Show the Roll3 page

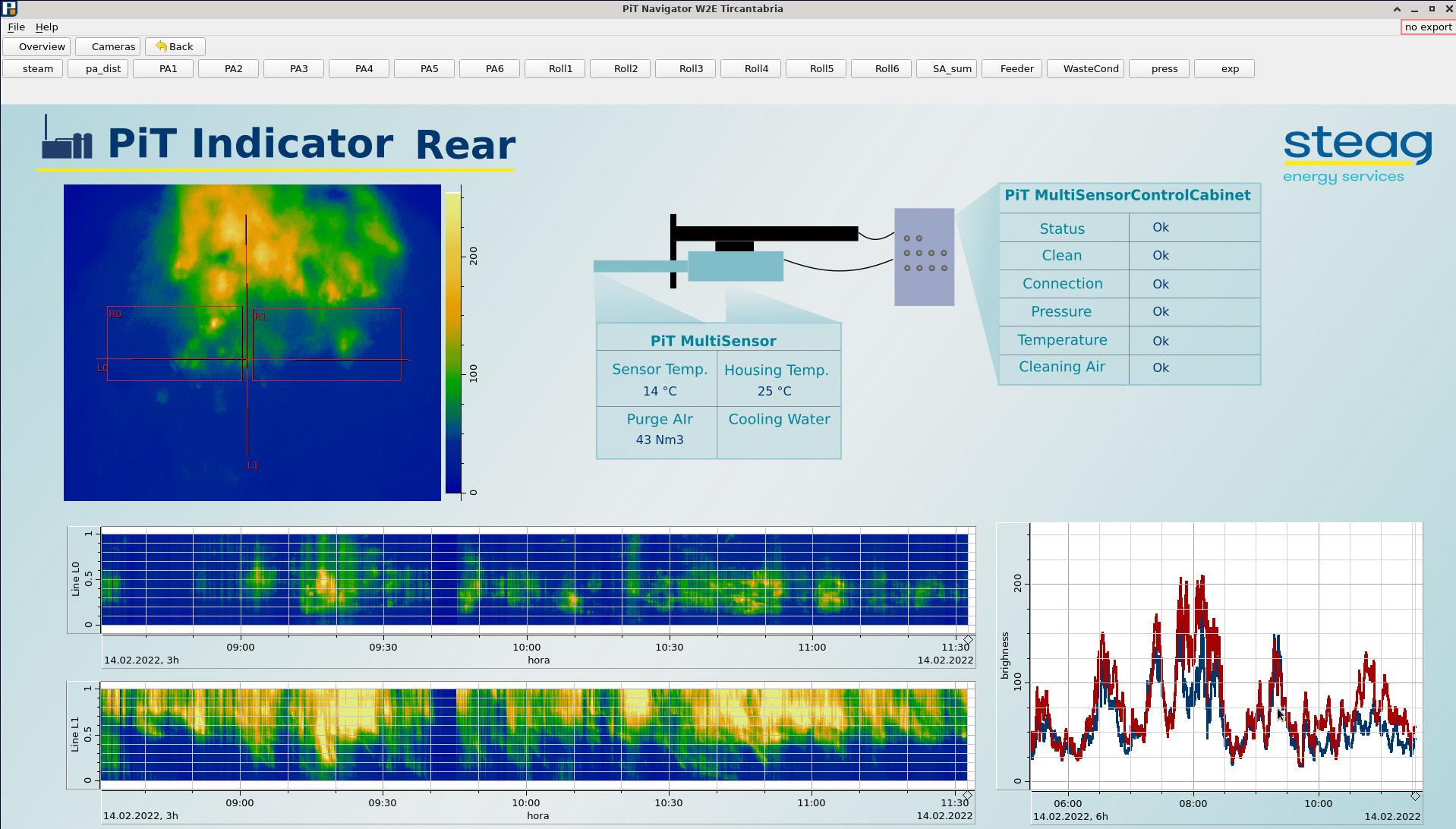coord(685,69)
